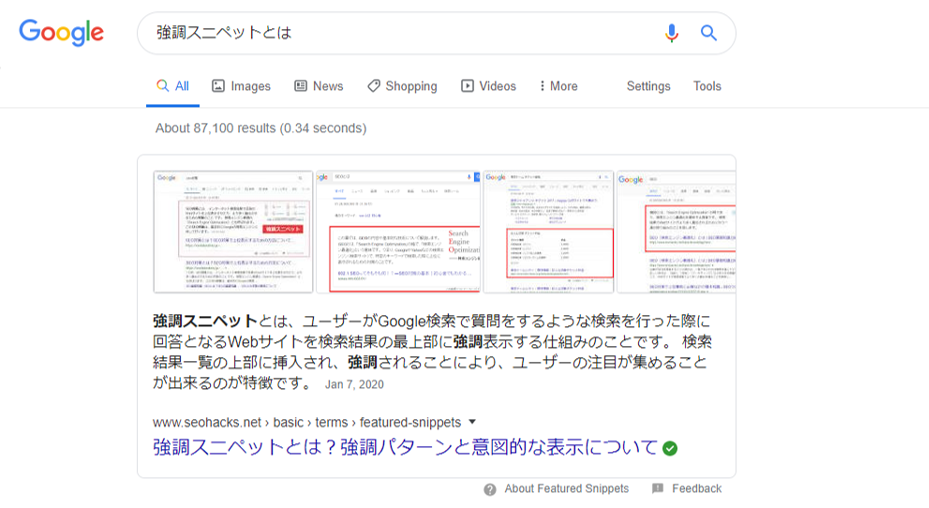Click green checkmark badge beside result title
Screen dimensions: 929x508
tap(670, 448)
